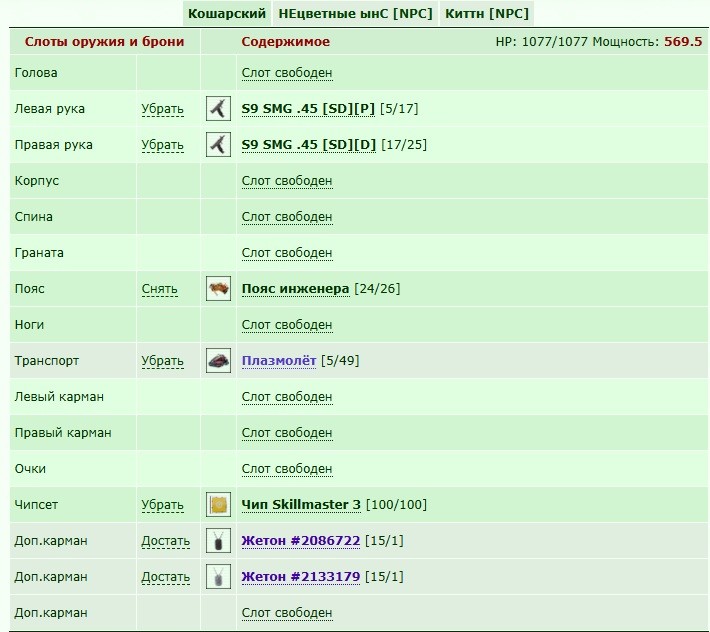Click Слот свободен for Очки
The width and height of the screenshot is (710, 632).
pos(287,469)
